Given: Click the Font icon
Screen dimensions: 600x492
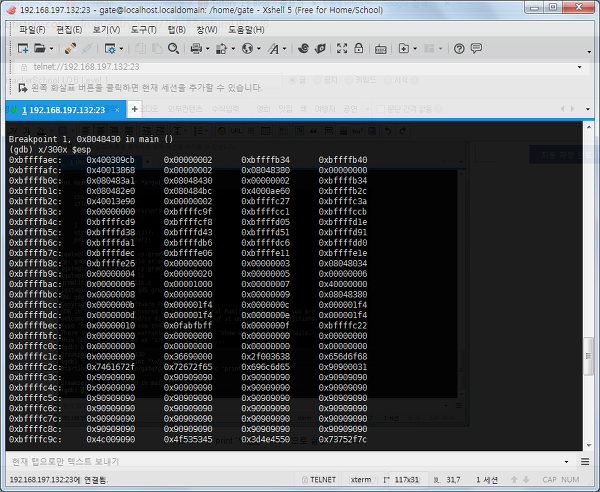Looking at the screenshot, I should [x=273, y=49].
